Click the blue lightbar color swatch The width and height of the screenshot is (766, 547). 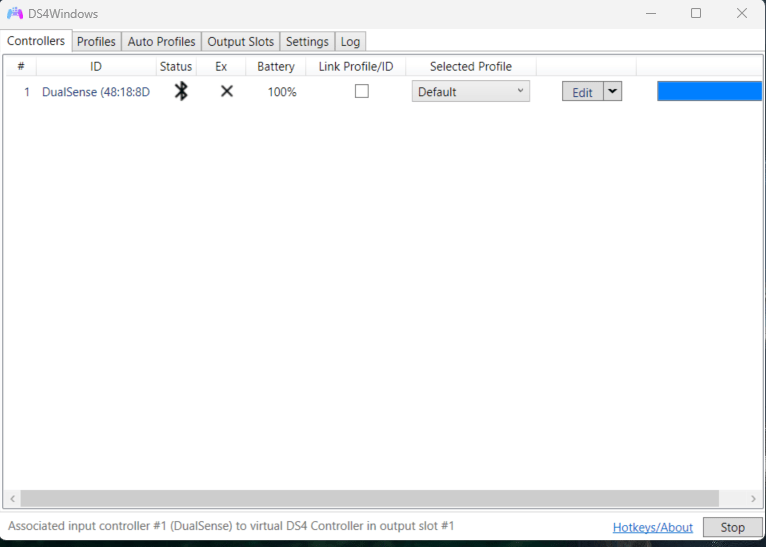[709, 91]
